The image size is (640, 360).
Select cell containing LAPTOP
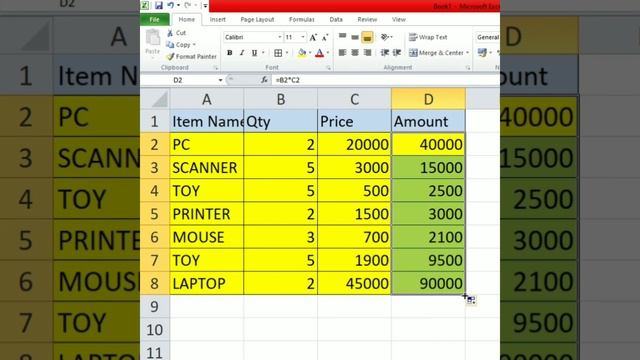click(207, 283)
